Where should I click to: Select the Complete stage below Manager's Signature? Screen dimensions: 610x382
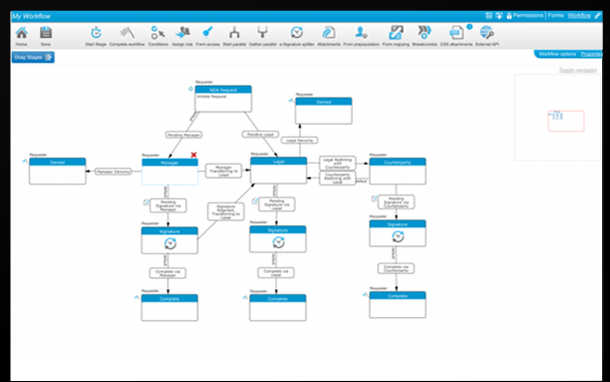coord(170,308)
